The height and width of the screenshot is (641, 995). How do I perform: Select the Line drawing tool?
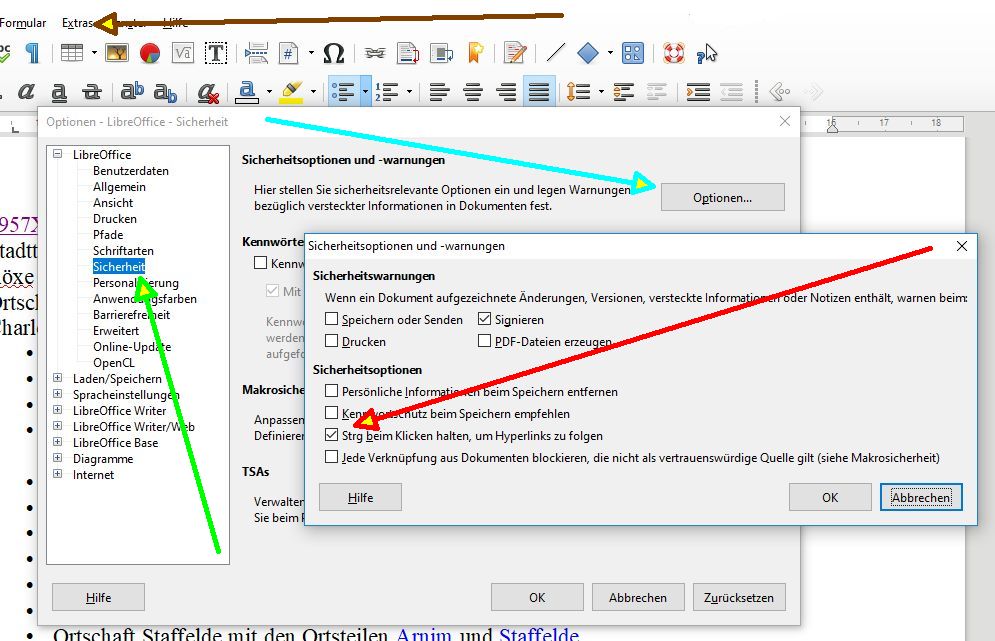[x=556, y=53]
